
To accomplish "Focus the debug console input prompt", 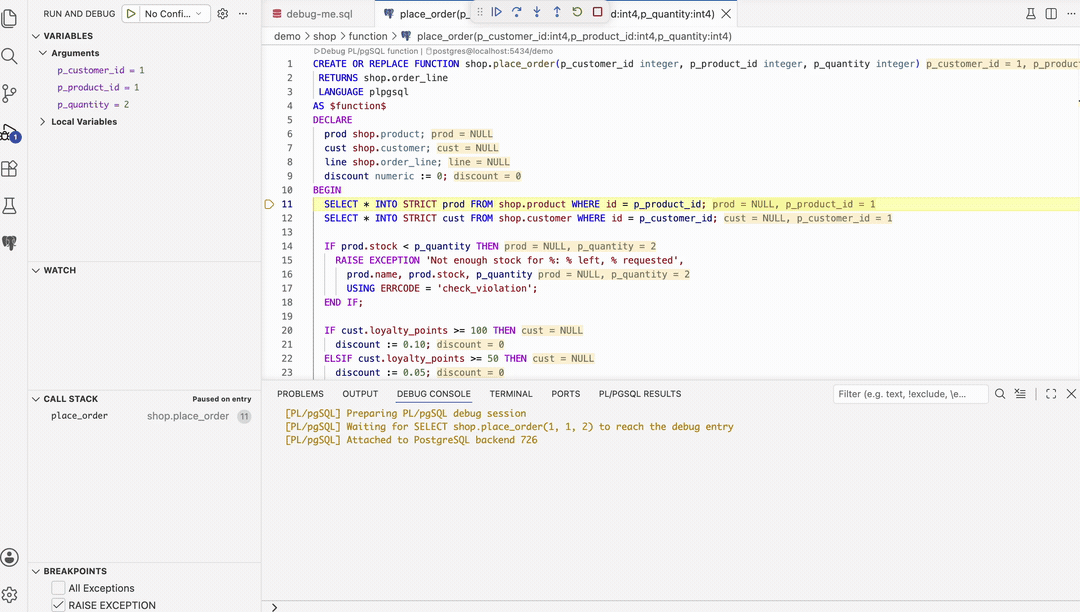I will [675, 607].
